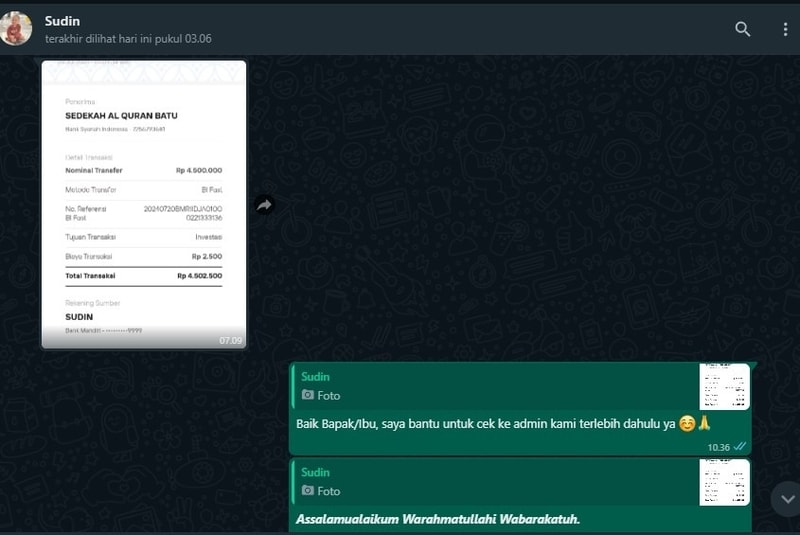The width and height of the screenshot is (800, 535).
Task: Select the text 'Assalamualaikum Warahmatullahi Wabarakatuh.'
Action: pyautogui.click(x=438, y=519)
